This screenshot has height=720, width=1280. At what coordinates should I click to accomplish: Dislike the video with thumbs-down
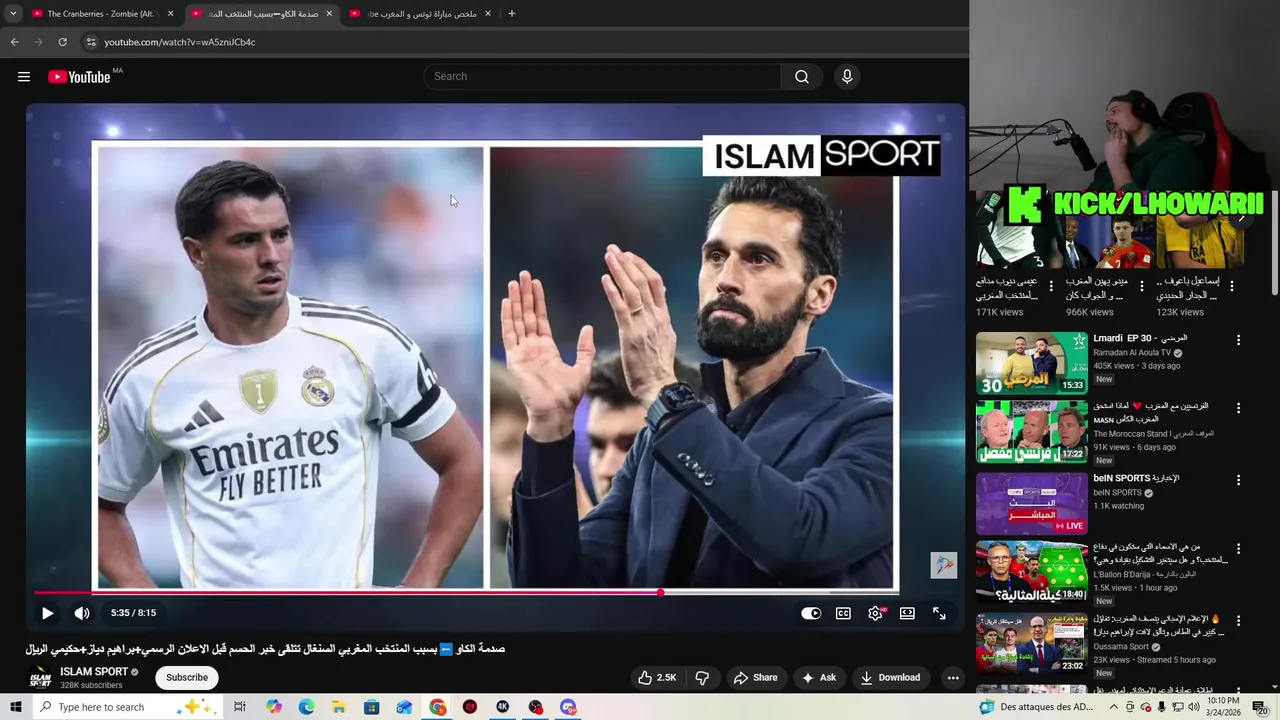pyautogui.click(x=702, y=678)
